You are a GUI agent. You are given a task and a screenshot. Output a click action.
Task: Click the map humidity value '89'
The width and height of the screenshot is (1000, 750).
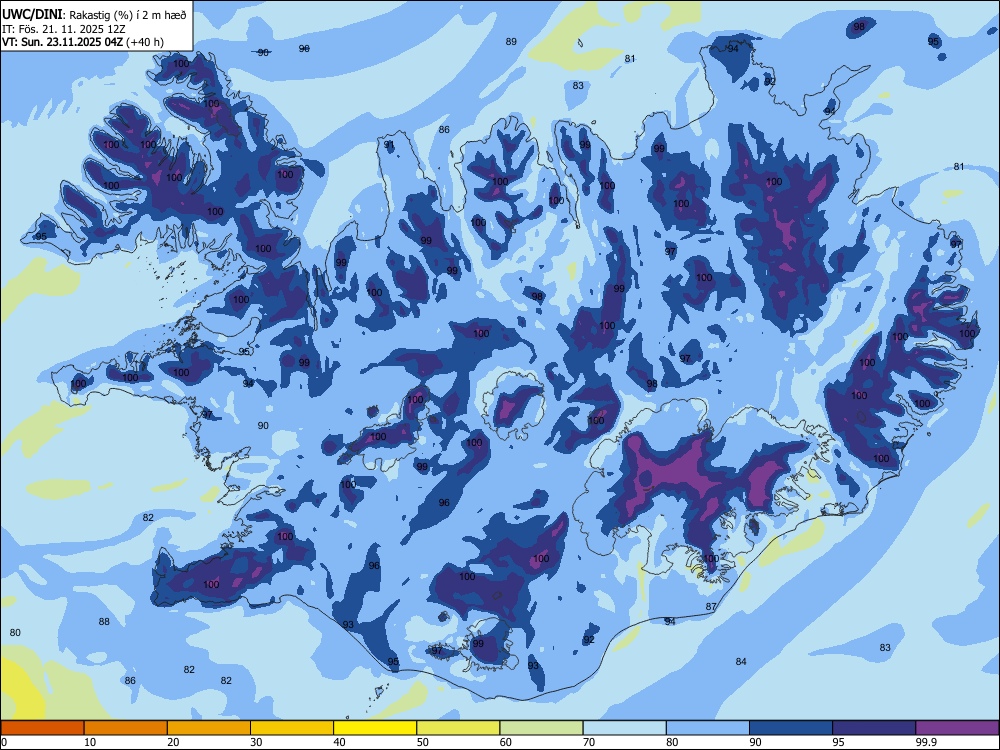click(511, 41)
